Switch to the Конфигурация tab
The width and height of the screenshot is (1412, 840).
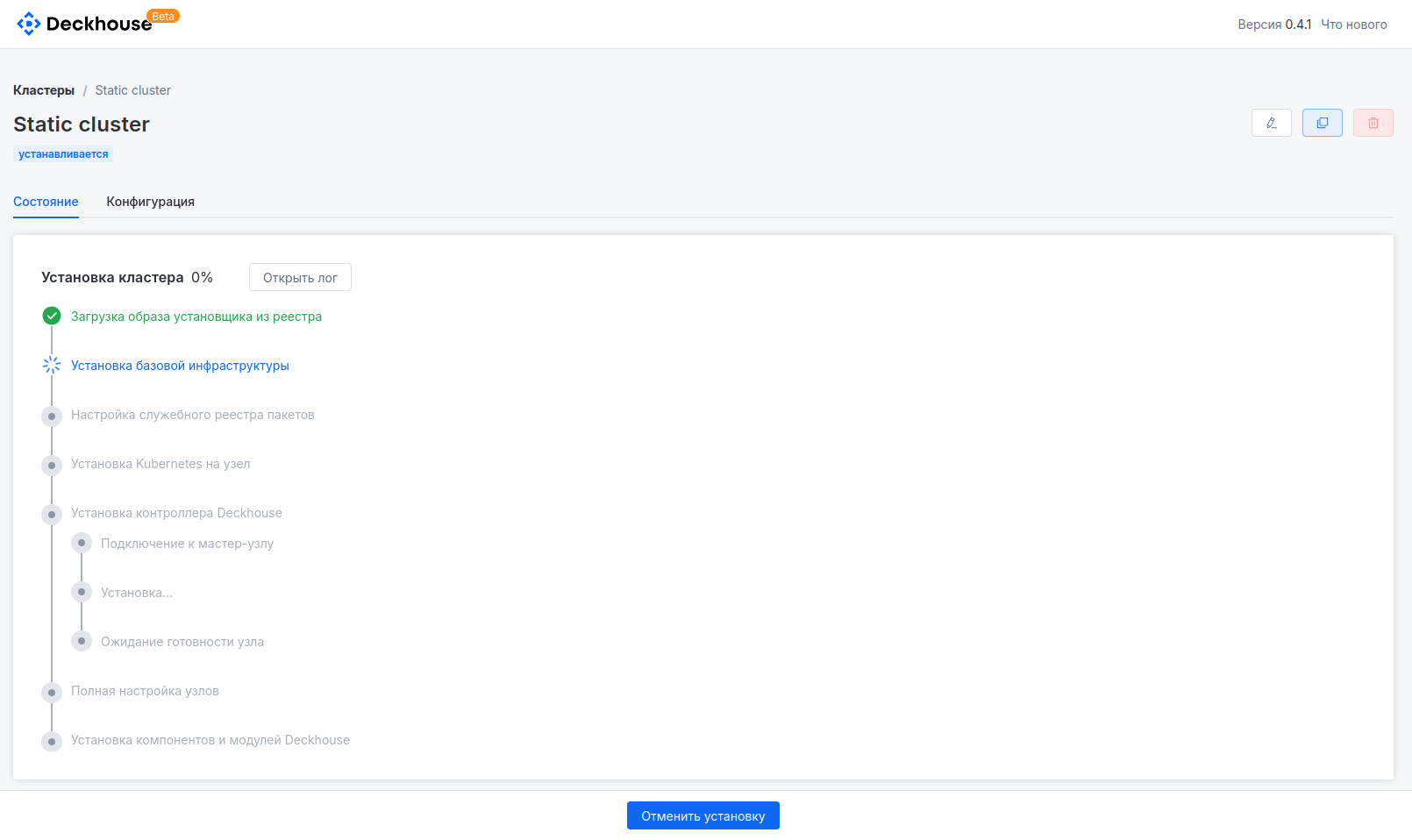(x=150, y=202)
